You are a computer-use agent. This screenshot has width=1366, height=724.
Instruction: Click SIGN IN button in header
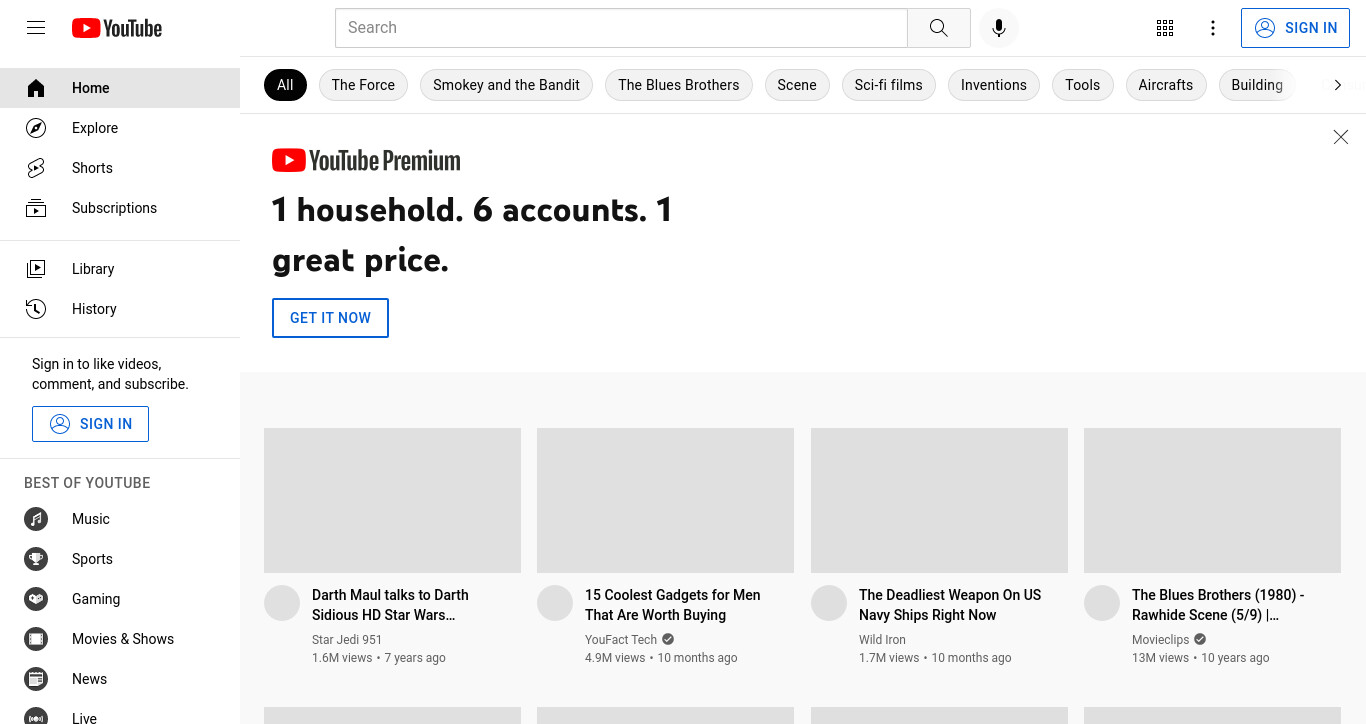tap(1295, 28)
